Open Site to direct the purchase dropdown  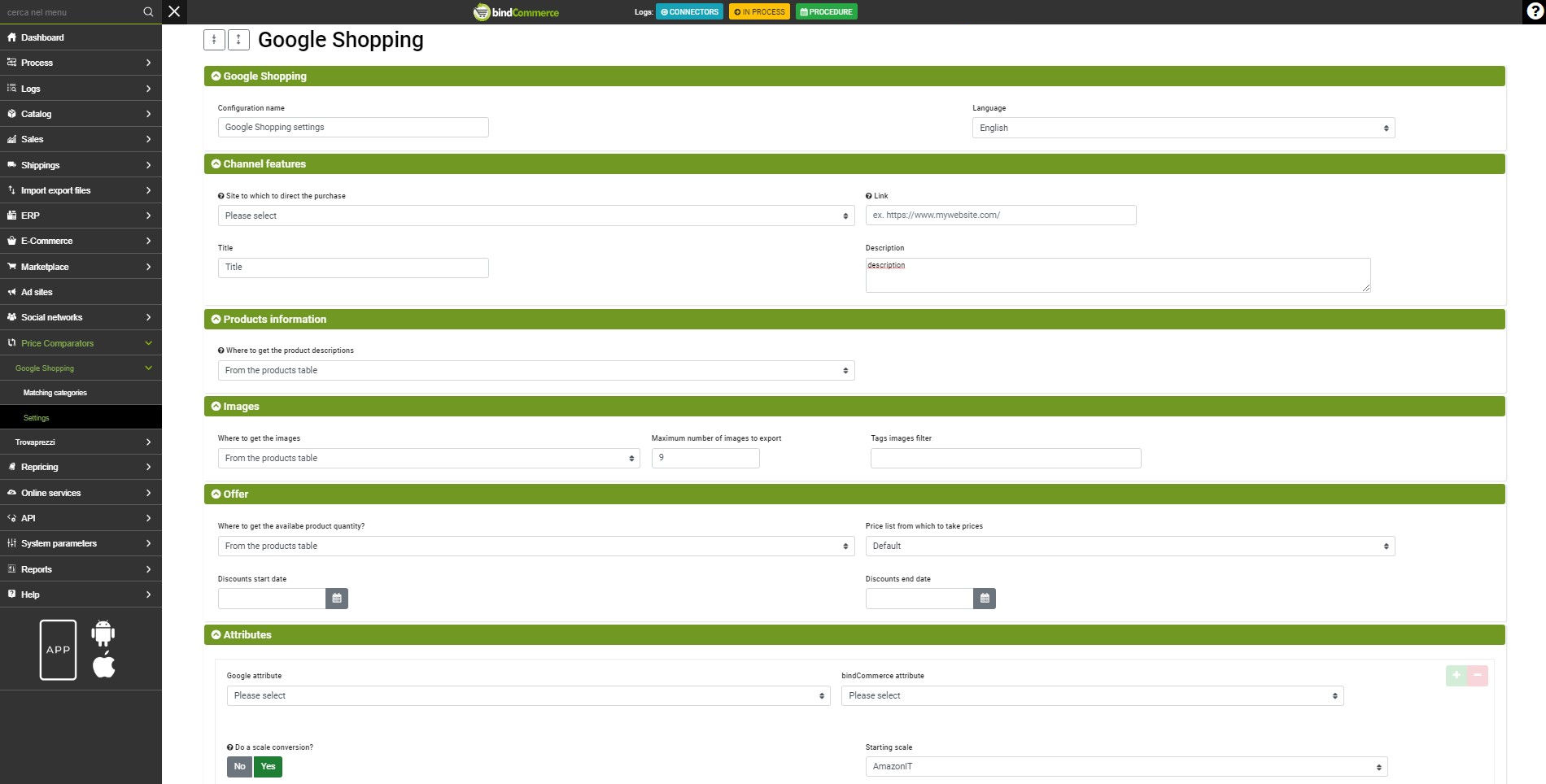536,216
